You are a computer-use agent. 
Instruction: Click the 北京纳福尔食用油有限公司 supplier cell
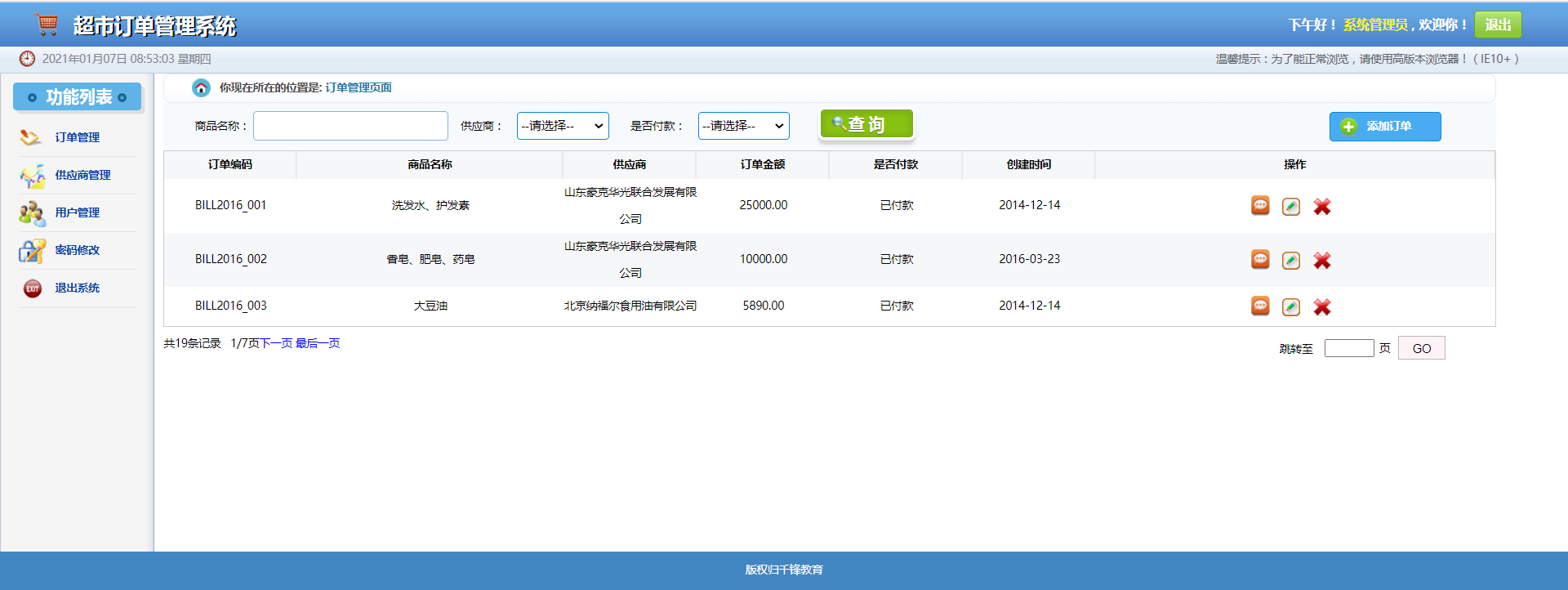(630, 306)
